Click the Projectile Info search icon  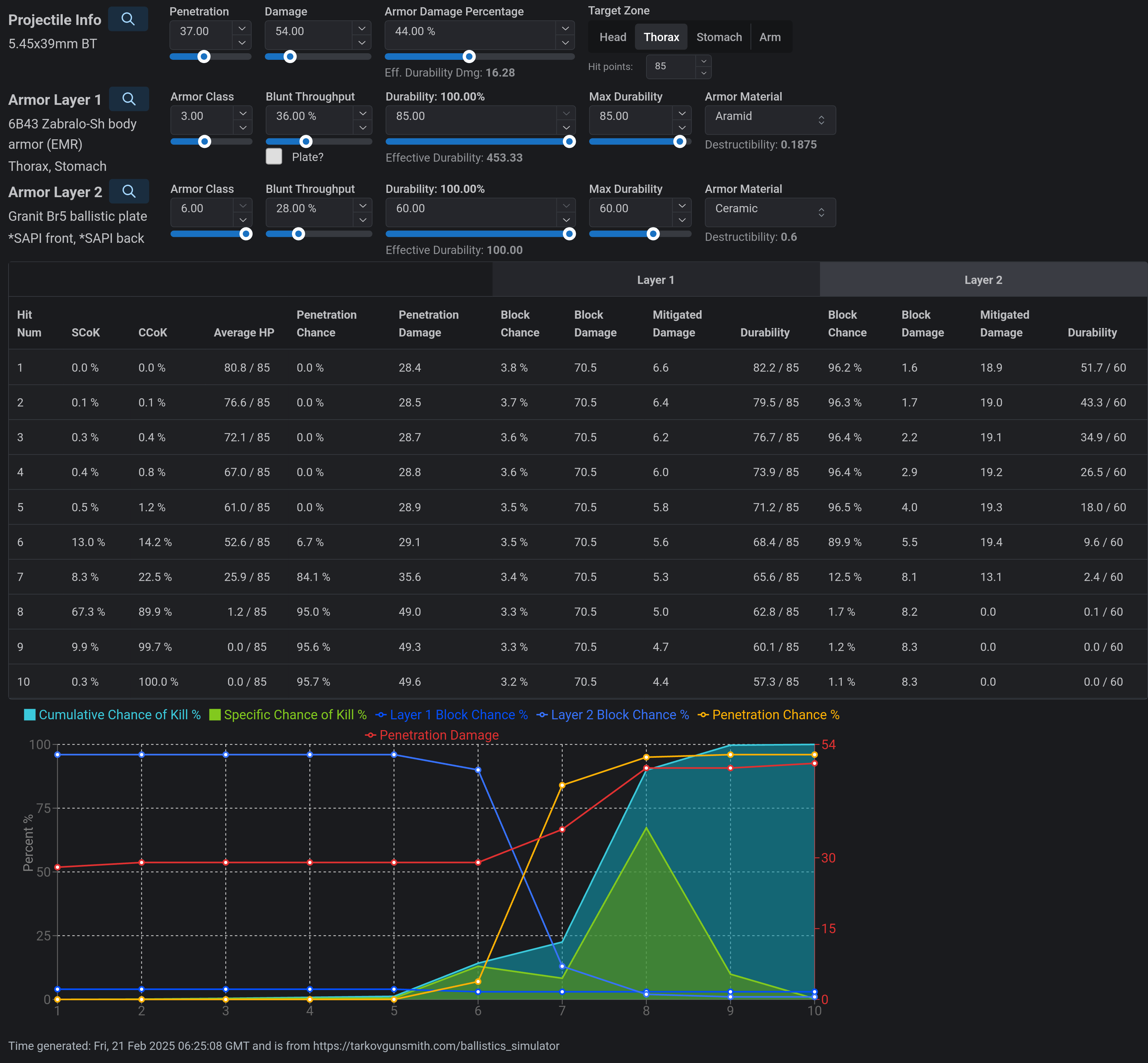[x=128, y=19]
